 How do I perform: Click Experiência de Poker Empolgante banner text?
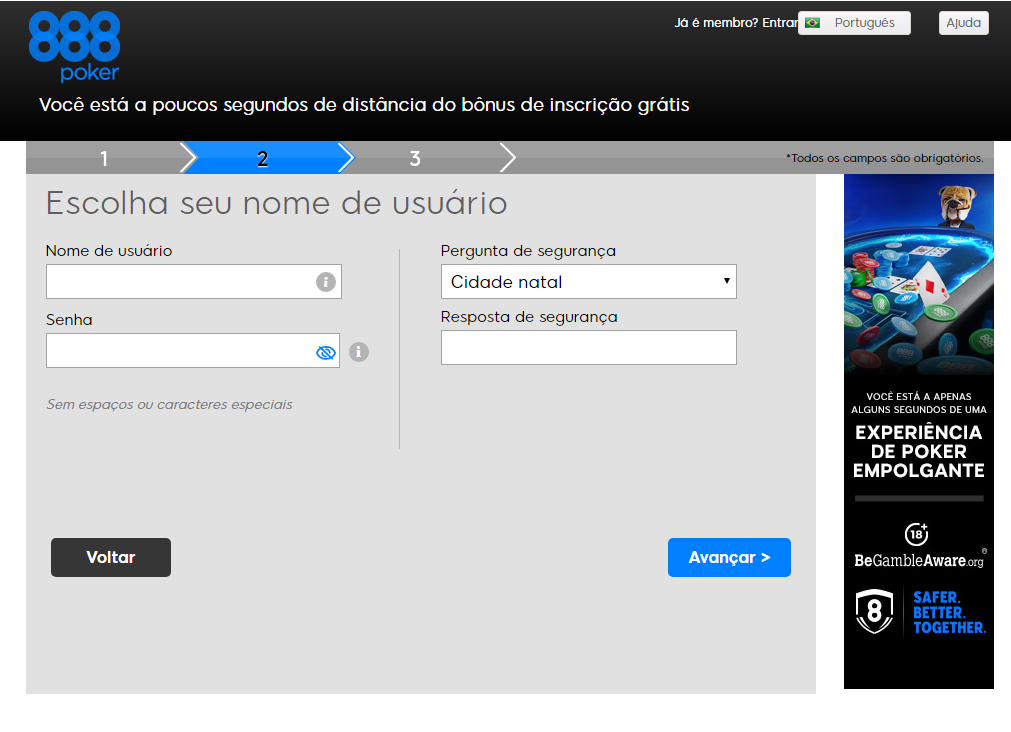[x=919, y=451]
